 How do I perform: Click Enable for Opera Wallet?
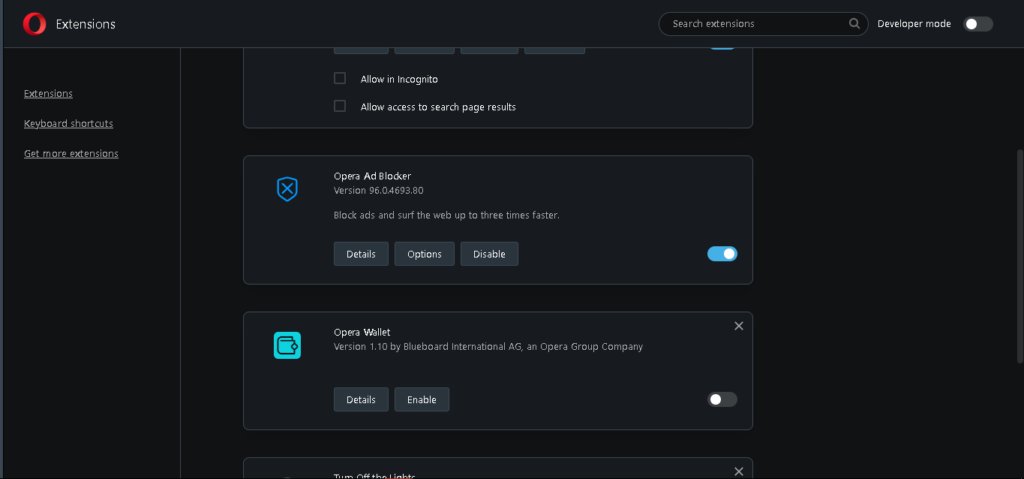[422, 399]
